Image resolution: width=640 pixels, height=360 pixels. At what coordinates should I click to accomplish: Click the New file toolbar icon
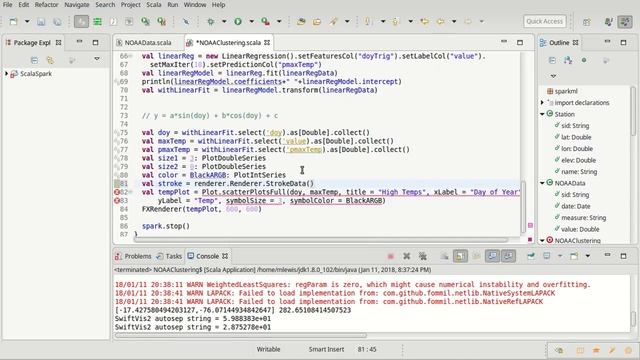coord(13,22)
